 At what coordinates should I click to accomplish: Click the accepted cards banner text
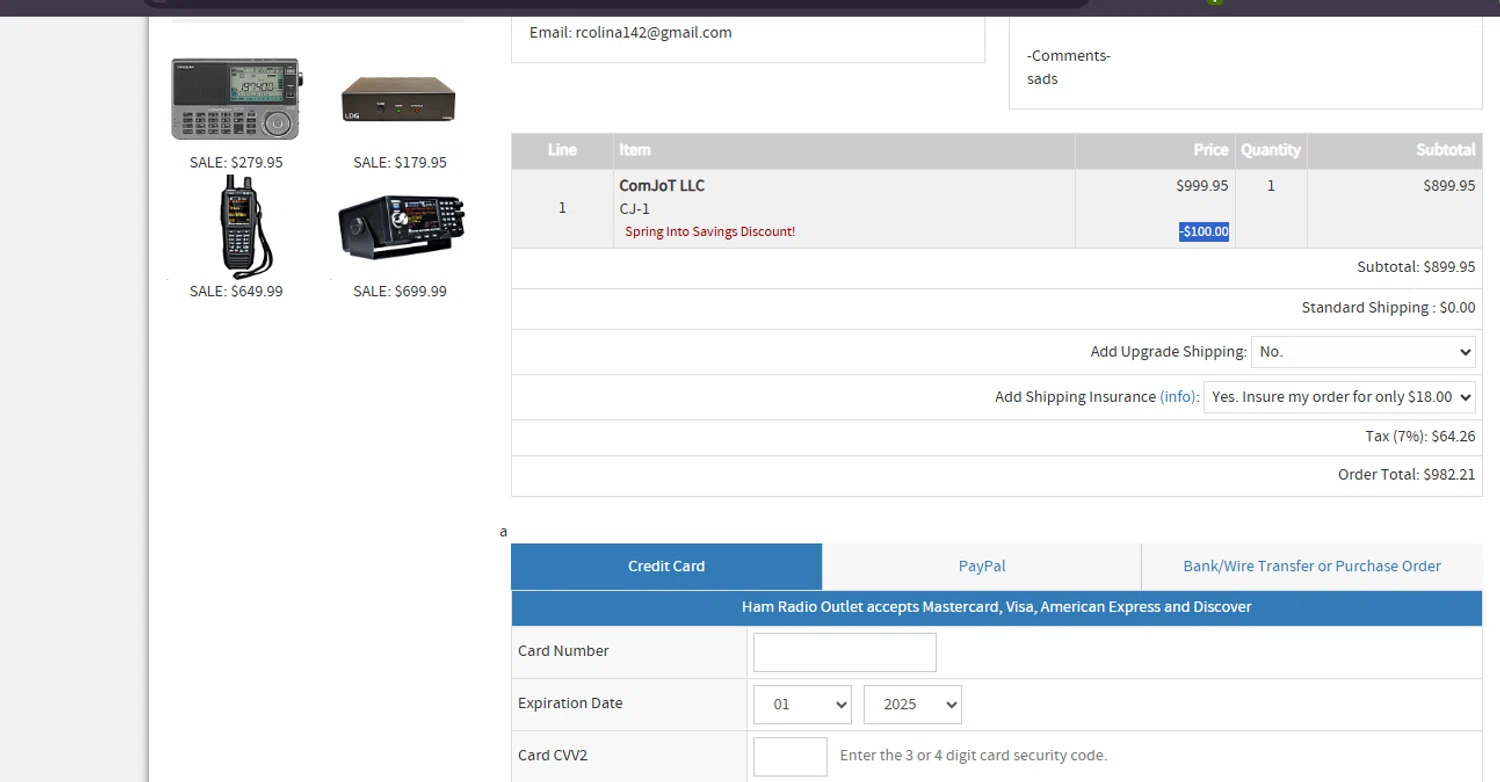996,607
